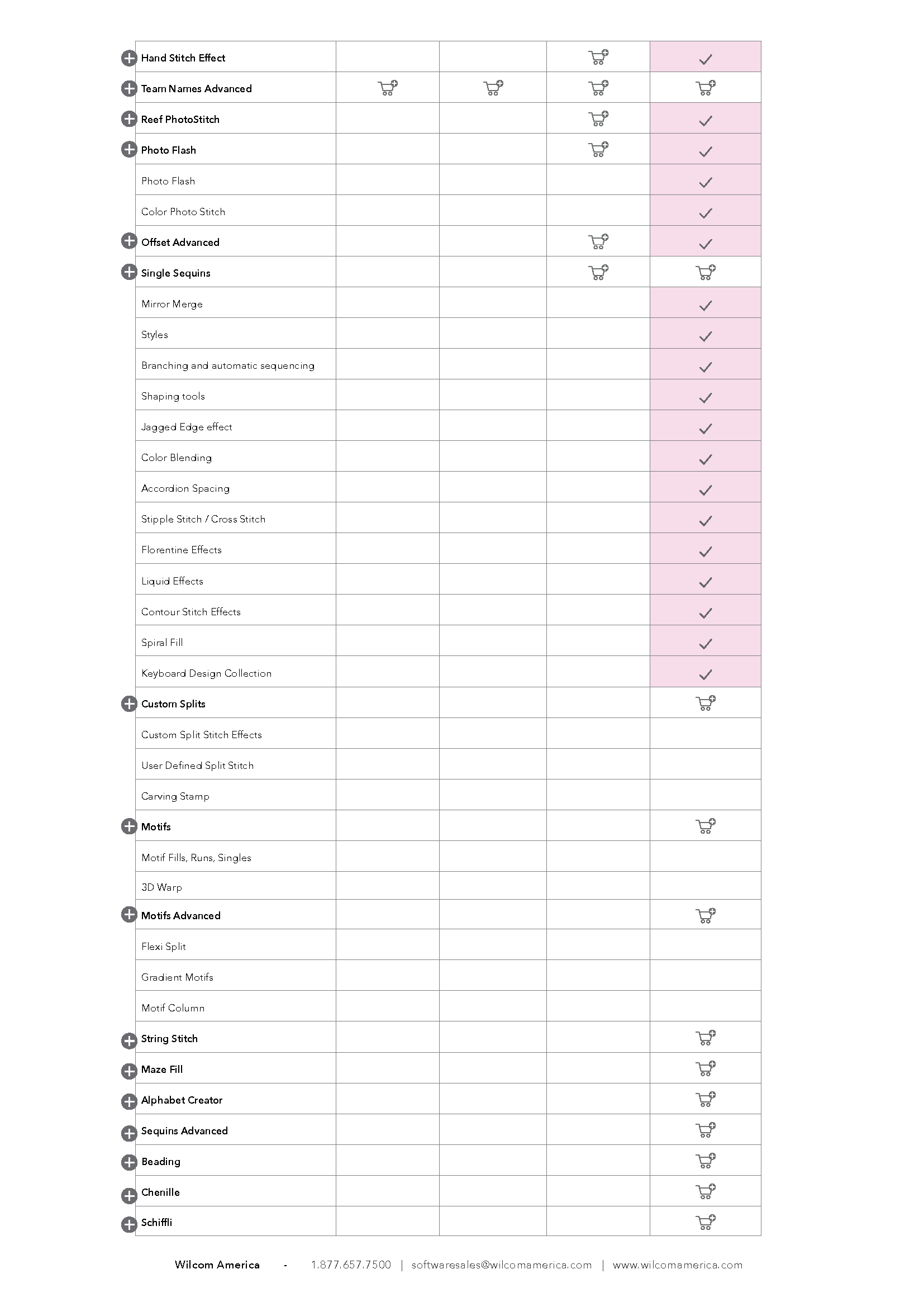The height and width of the screenshot is (1307, 924).
Task: Click the pink cell in Keyboard Design Collection row
Action: click(706, 672)
